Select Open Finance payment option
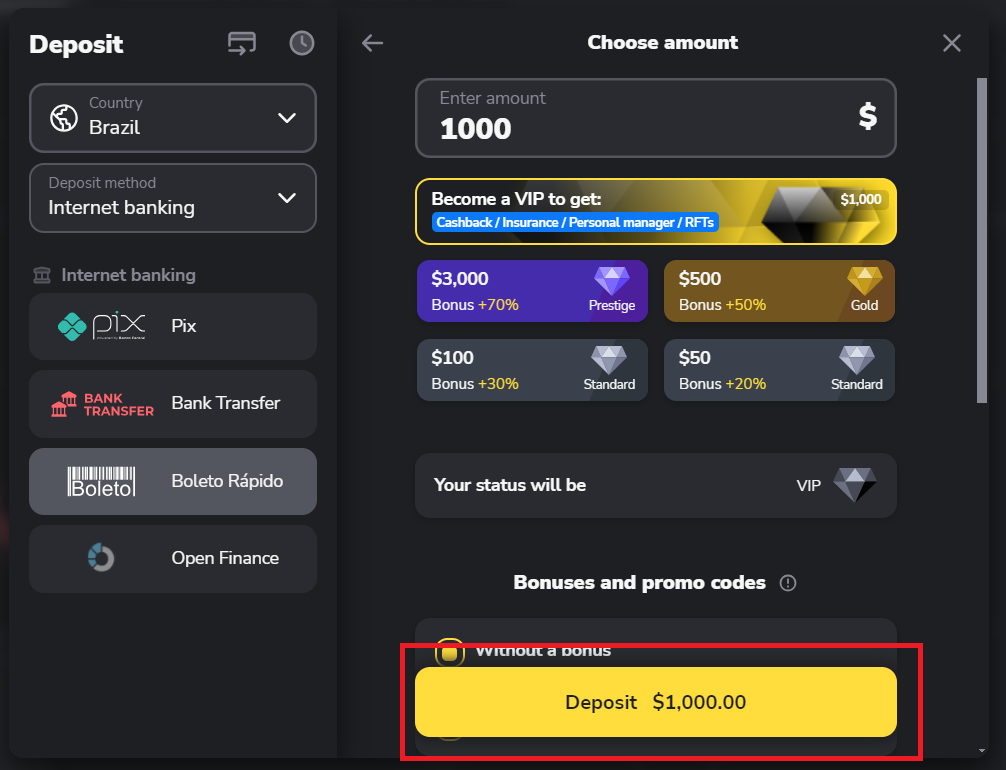Viewport: 1006px width, 770px height. pyautogui.click(x=173, y=558)
